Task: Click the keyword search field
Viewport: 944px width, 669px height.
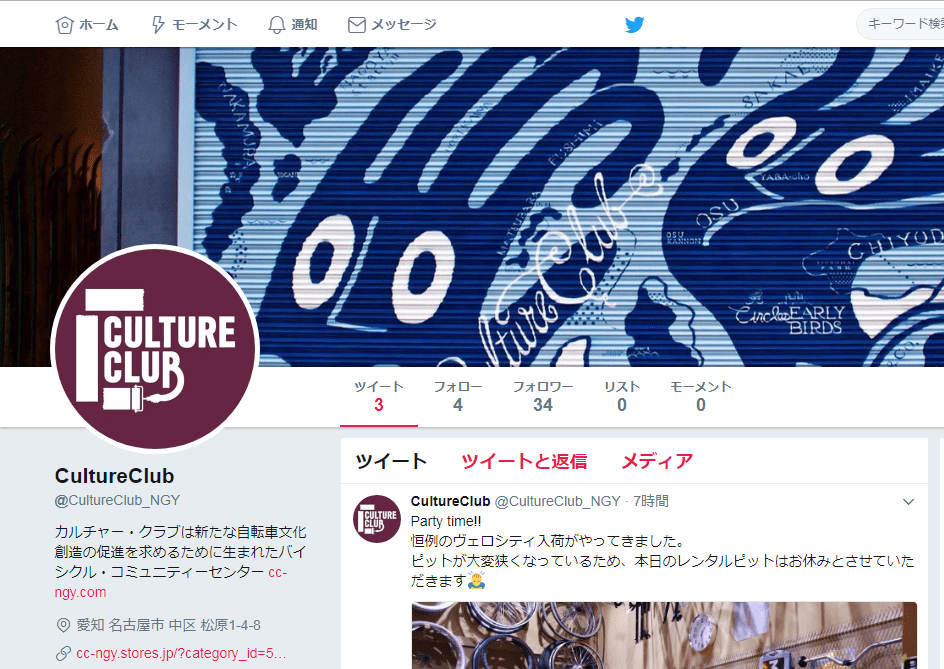Action: [901, 24]
